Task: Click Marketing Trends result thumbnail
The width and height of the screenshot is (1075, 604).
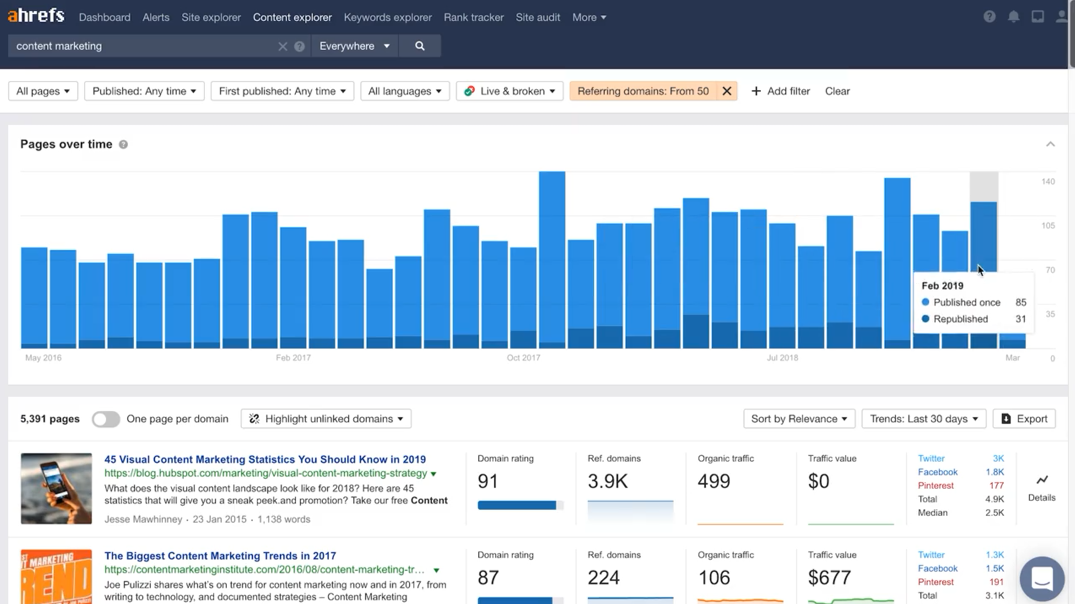Action: click(56, 577)
